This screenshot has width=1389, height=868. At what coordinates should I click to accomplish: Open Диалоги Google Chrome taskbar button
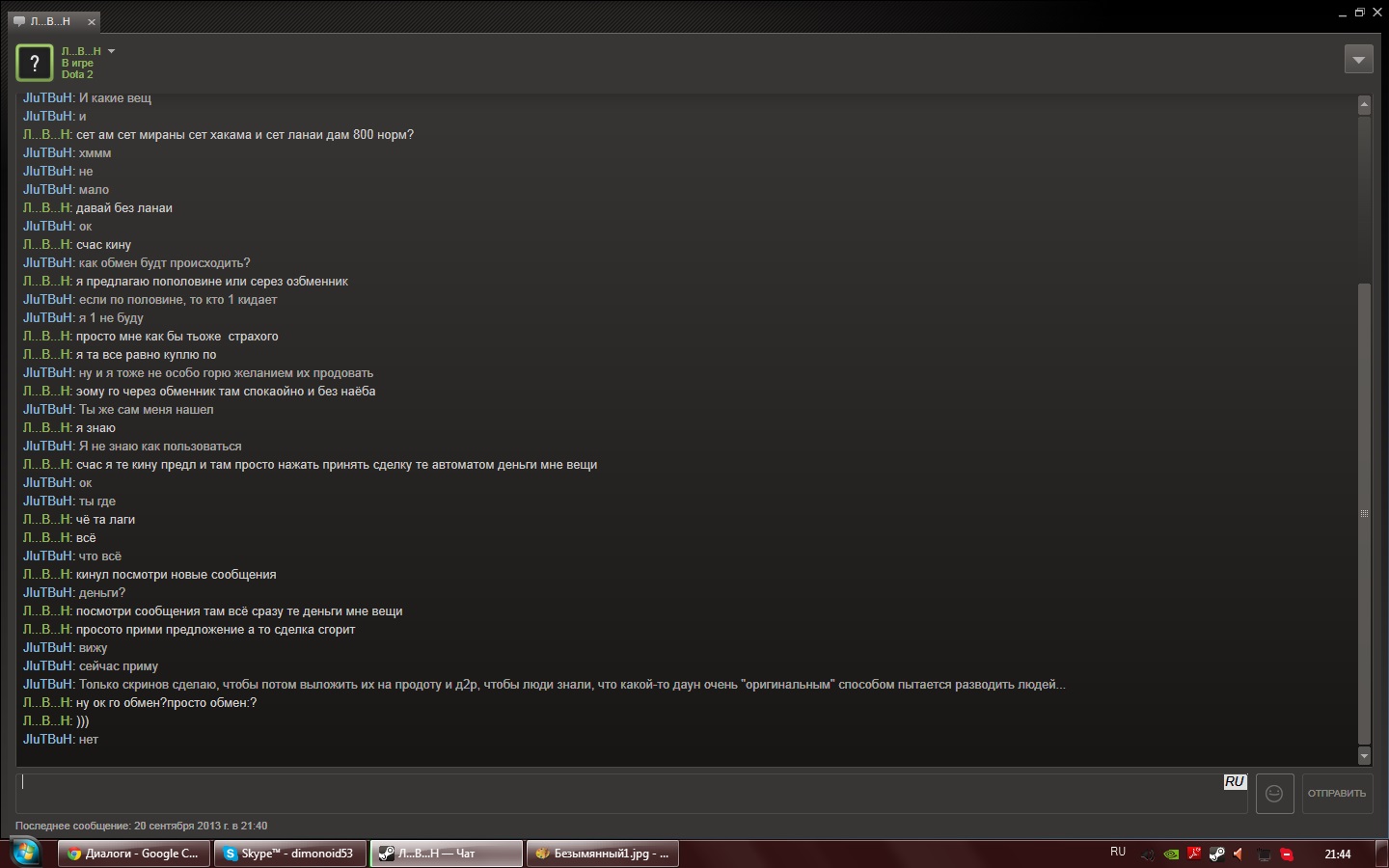[134, 854]
